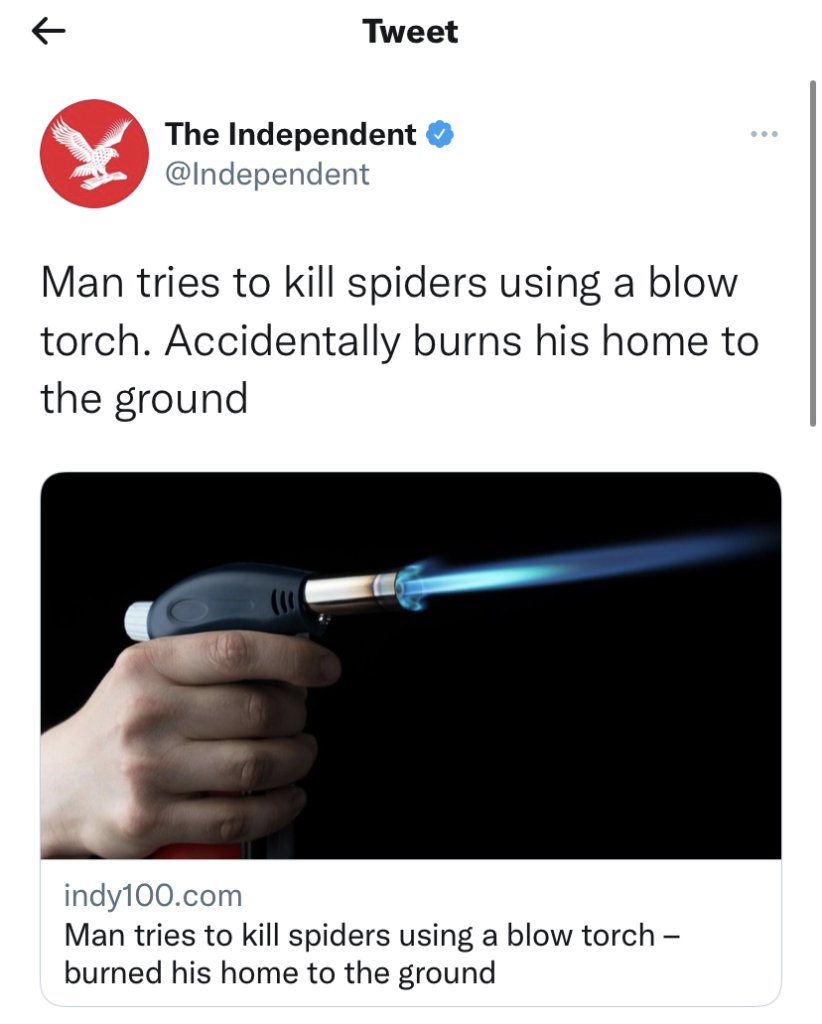Open The Independent display name
This screenshot has height=1024, width=822.
(x=291, y=134)
